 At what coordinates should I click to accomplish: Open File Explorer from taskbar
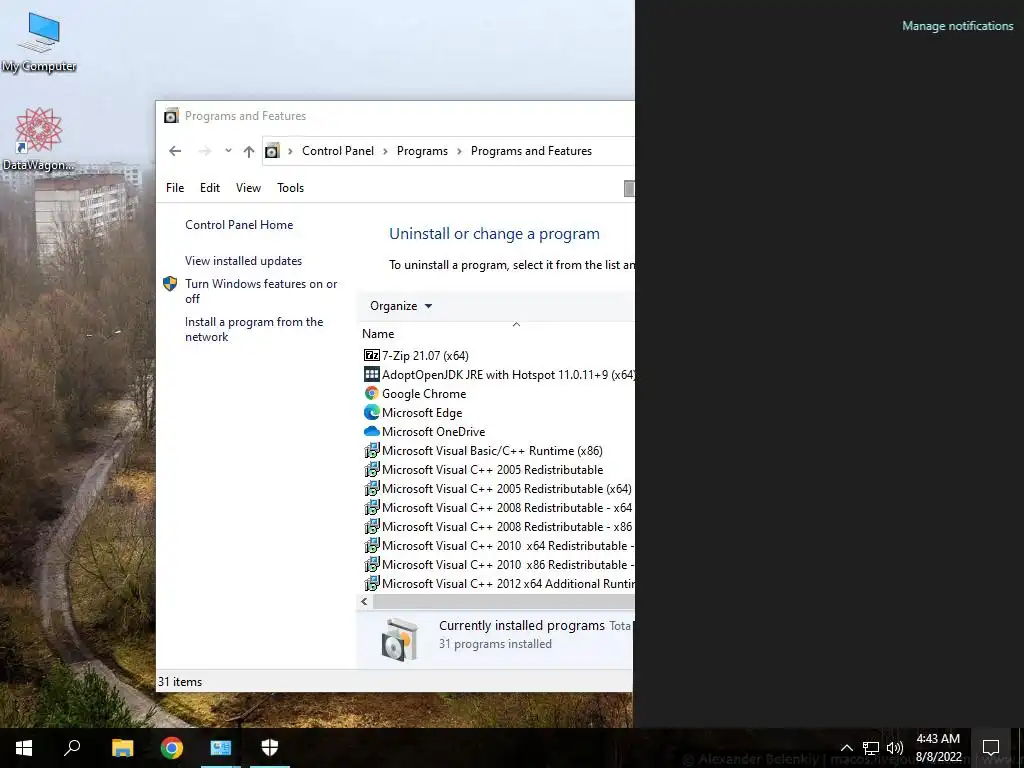[x=122, y=748]
